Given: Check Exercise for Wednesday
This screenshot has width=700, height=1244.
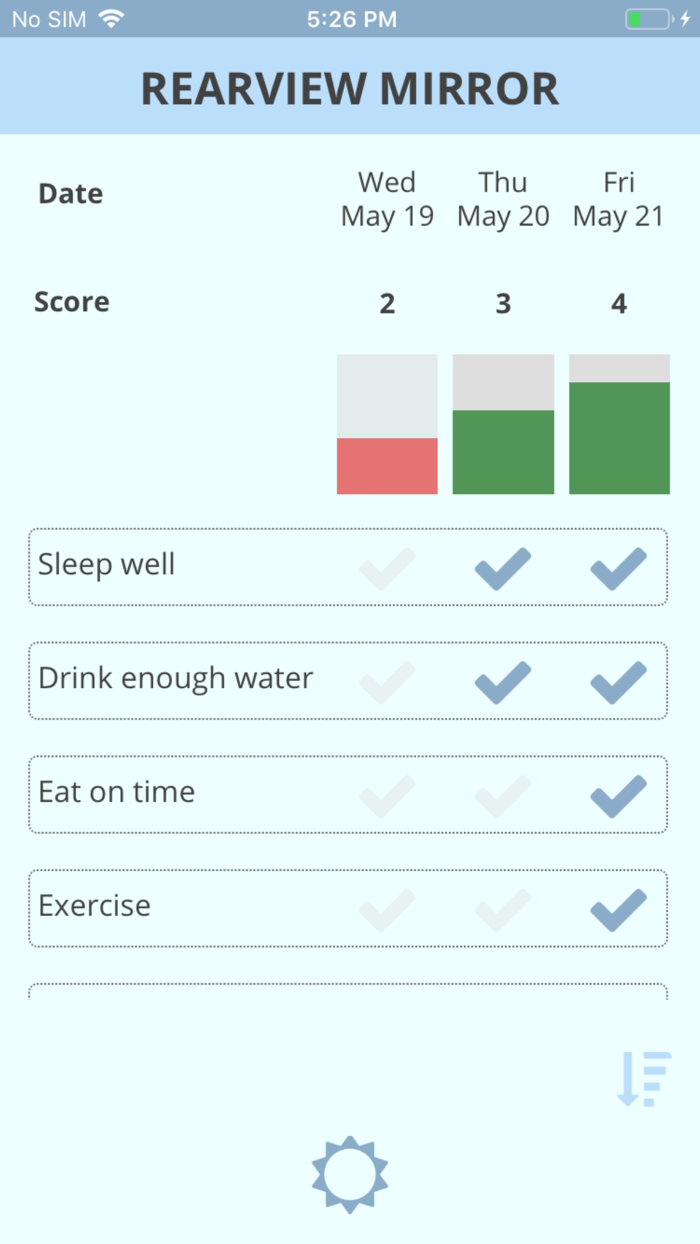Looking at the screenshot, I should 387,910.
